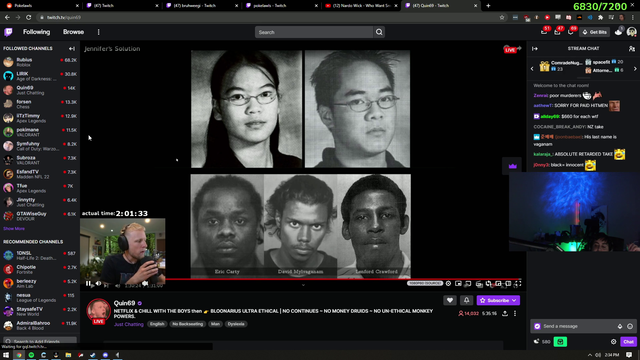Screen dimensions: 640x360
Task: Open forsen channel in sidebar
Action: (40, 104)
